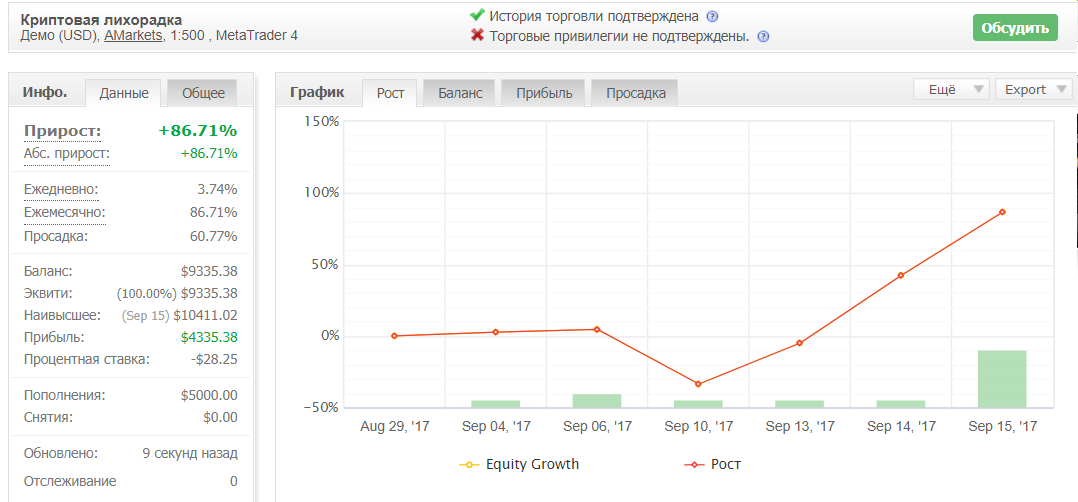Click the 9 секунд назад update time
Image resolution: width=1078 pixels, height=502 pixels.
pos(190,454)
